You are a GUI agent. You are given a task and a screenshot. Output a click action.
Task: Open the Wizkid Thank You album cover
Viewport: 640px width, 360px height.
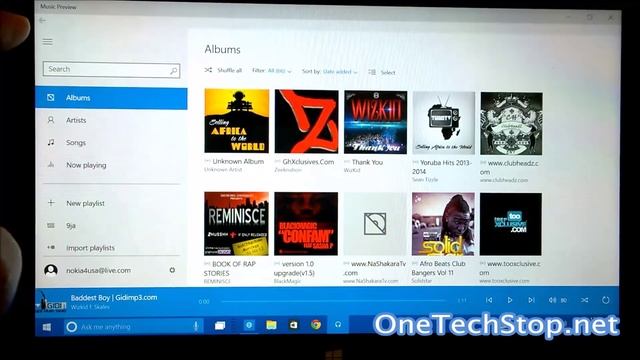376,122
